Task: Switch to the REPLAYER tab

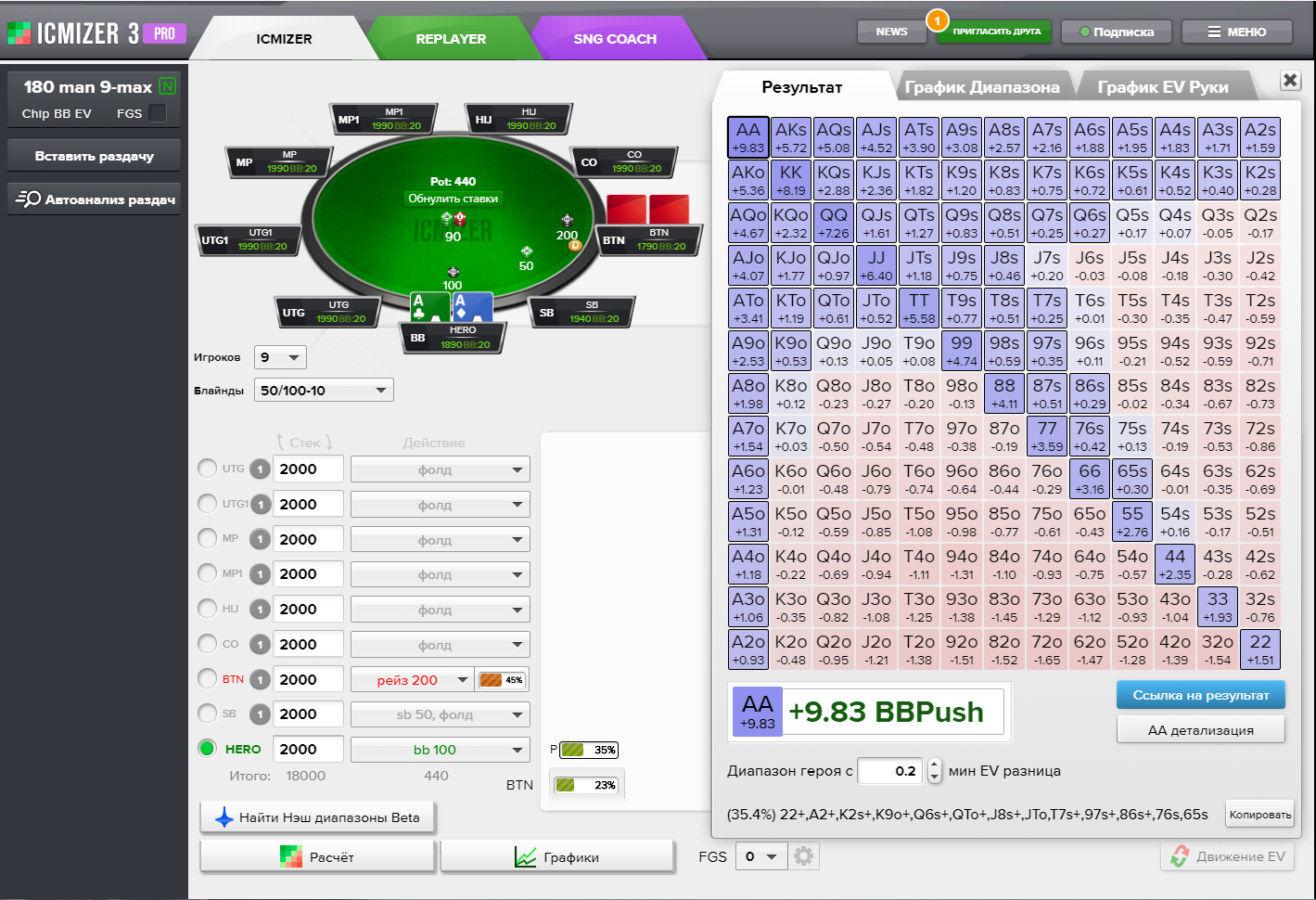Action: [451, 39]
